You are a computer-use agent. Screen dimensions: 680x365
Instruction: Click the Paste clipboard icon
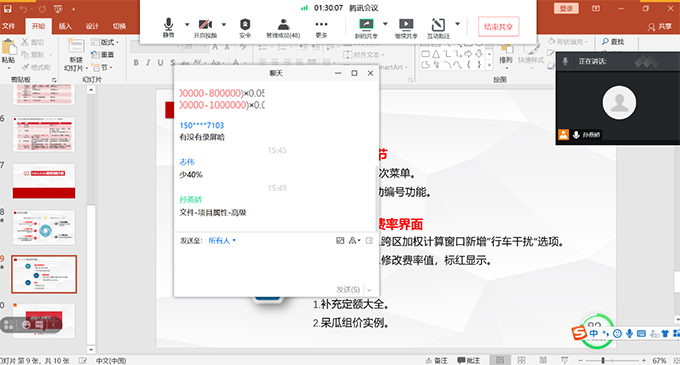pos(8,47)
